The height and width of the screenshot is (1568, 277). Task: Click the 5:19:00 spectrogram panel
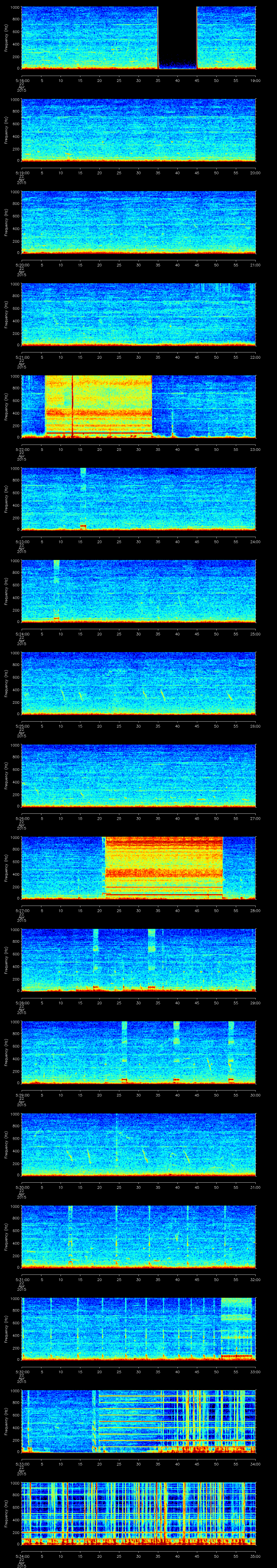[138, 130]
